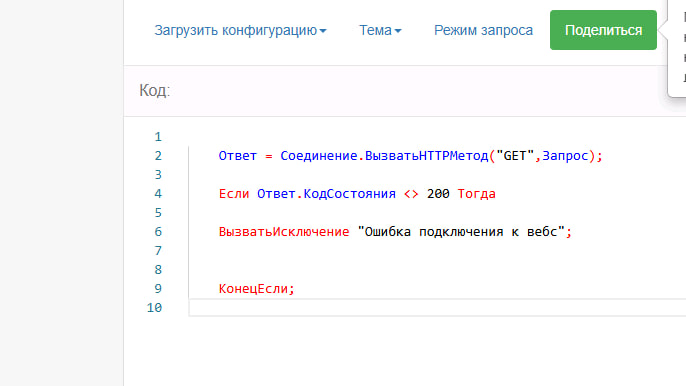The width and height of the screenshot is (686, 386).
Task: Click the "Ошибка подключения к вебс" string
Action: [461, 232]
